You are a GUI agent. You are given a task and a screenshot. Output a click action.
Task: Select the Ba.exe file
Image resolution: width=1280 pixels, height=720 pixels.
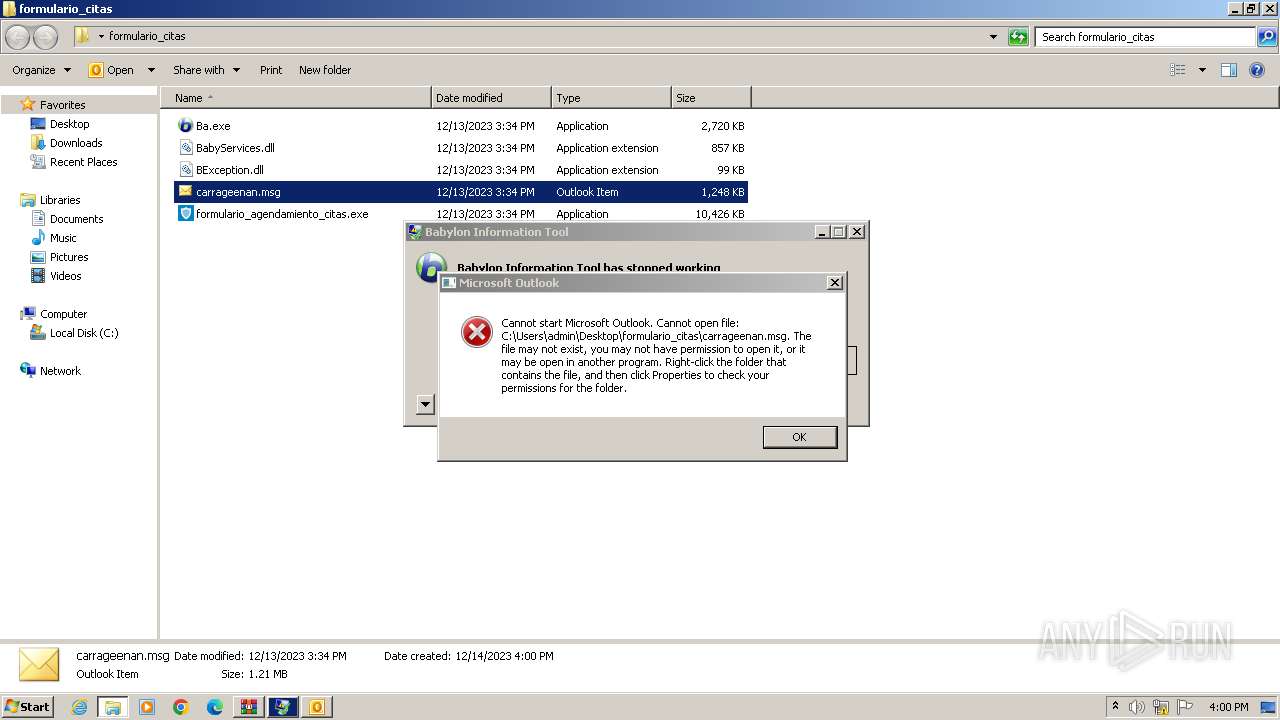tap(461, 126)
